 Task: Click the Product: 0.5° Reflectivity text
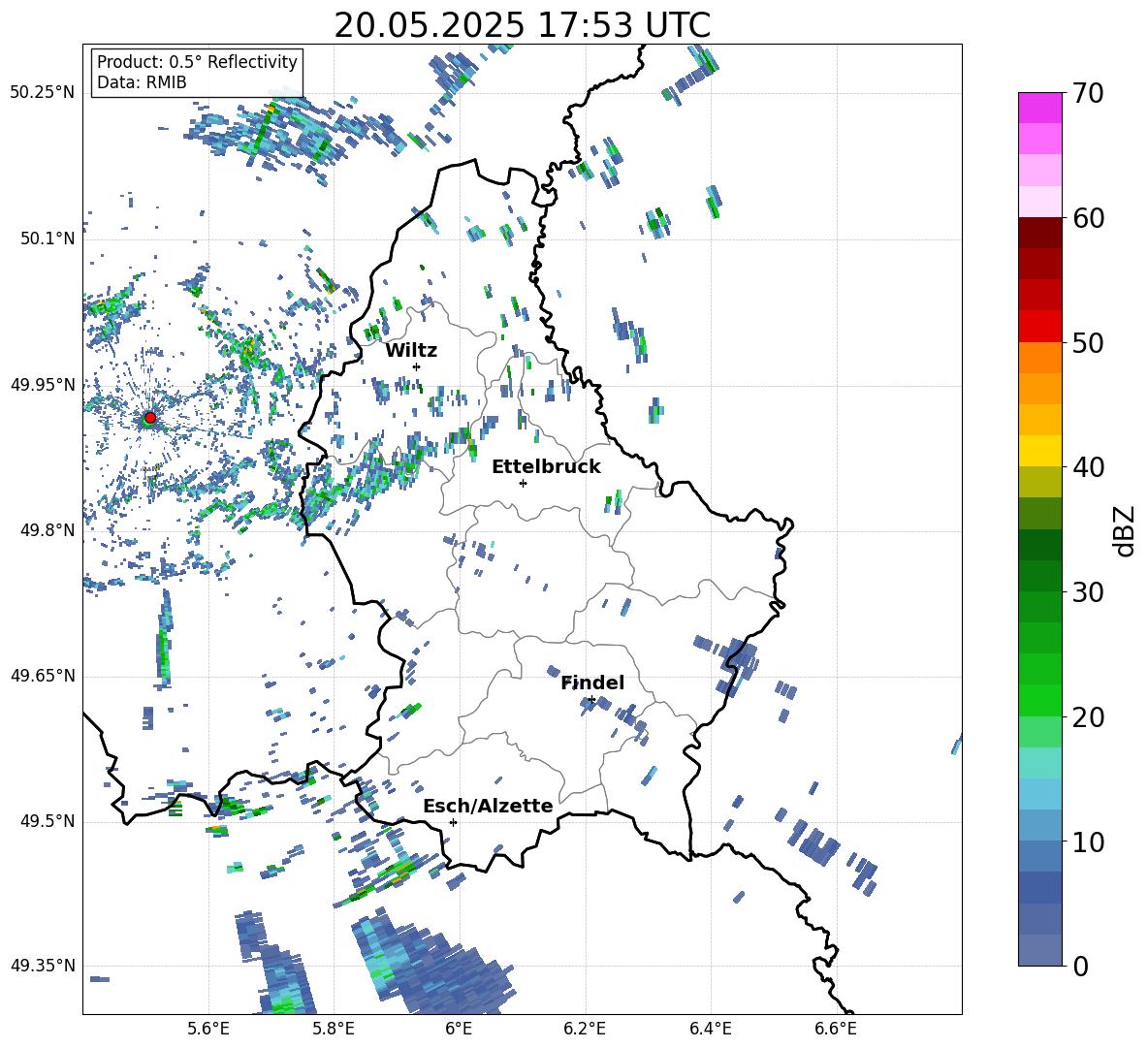197,62
